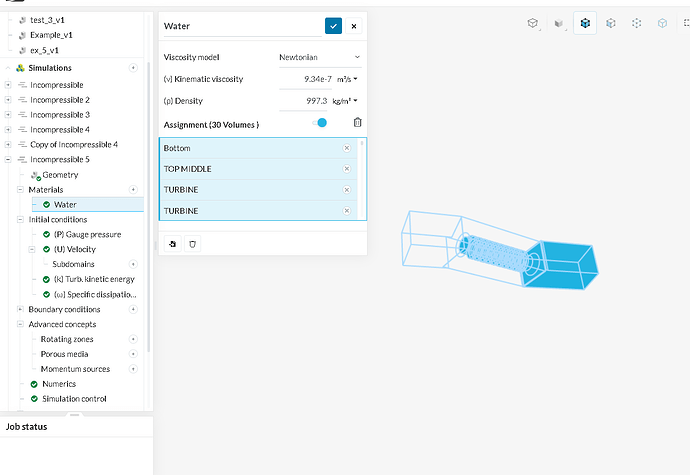
Task: Click the delete material trash button
Action: click(x=193, y=243)
